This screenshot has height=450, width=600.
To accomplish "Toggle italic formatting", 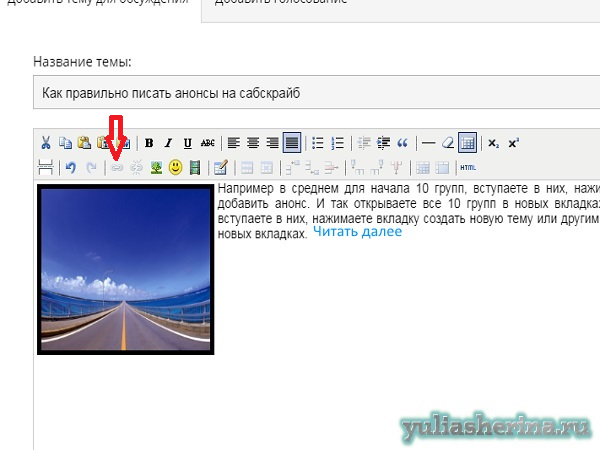I will 168,143.
